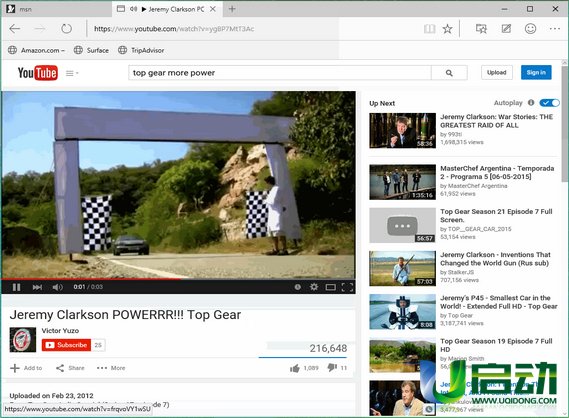Click the YouTube logo
Image resolution: width=569 pixels, height=418 pixels.
[x=38, y=73]
